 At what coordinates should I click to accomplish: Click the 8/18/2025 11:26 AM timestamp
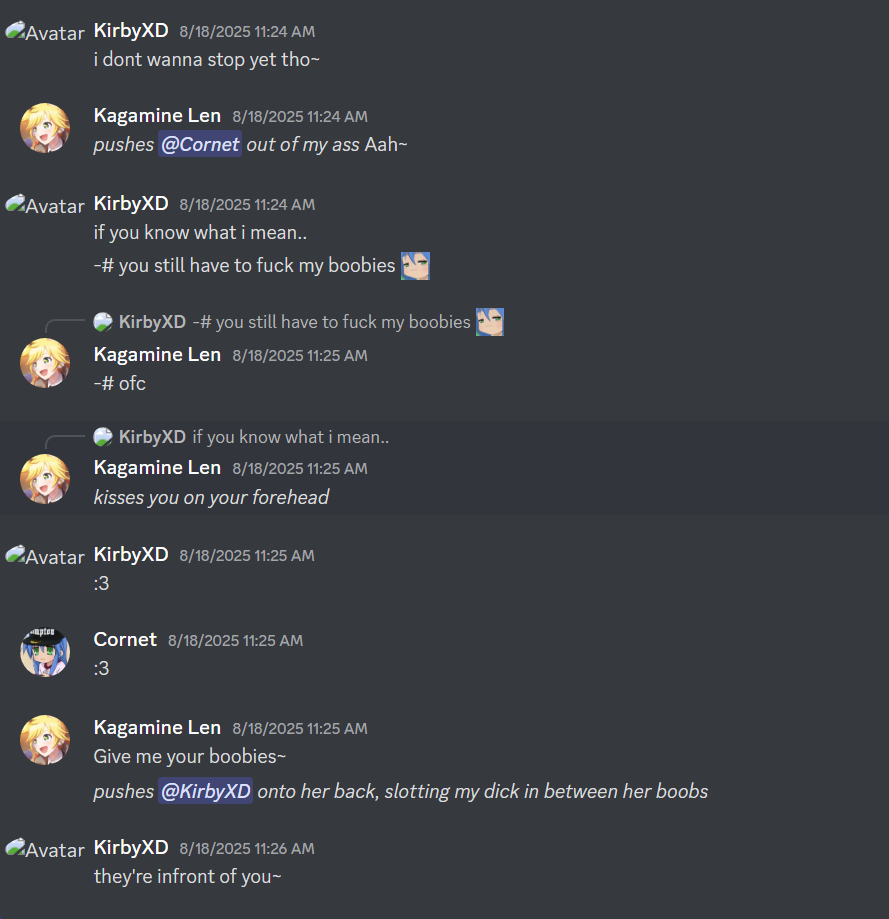[247, 849]
